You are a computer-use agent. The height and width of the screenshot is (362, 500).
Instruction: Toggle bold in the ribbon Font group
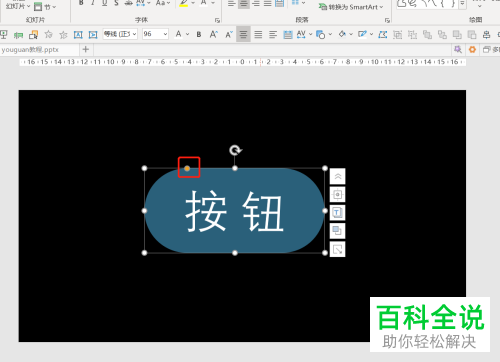81,3
